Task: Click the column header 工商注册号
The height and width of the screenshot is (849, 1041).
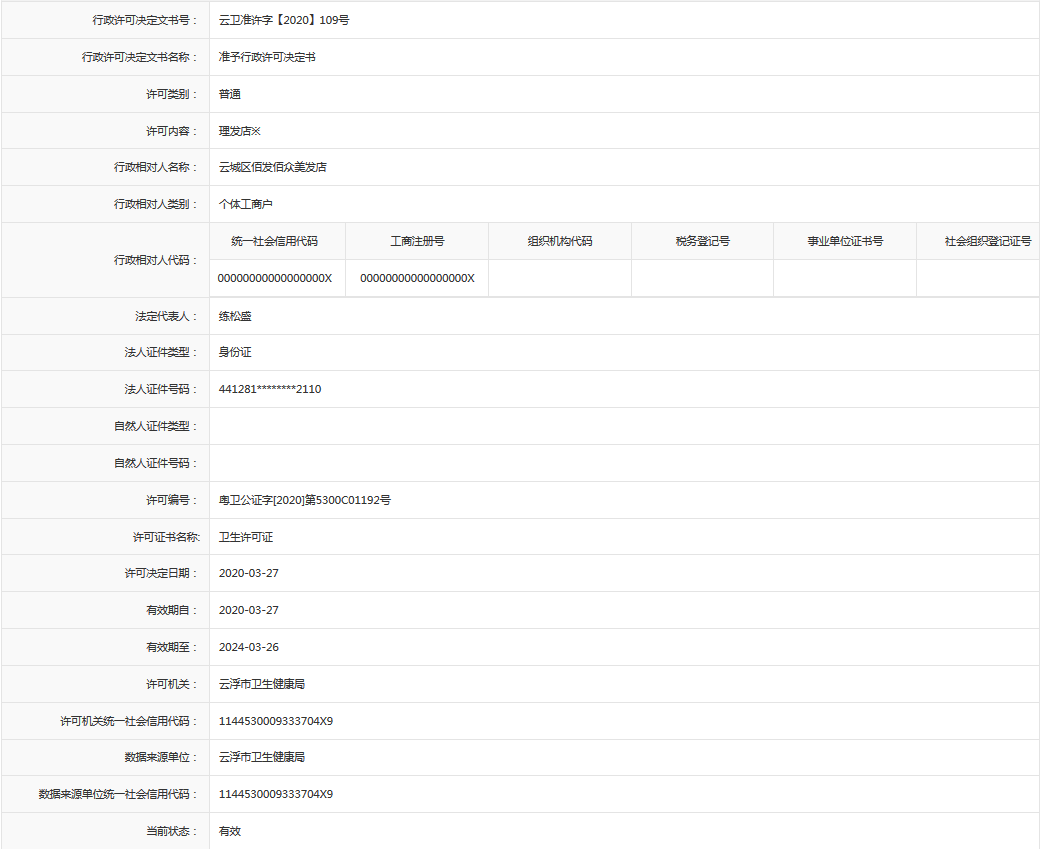Action: pos(417,241)
